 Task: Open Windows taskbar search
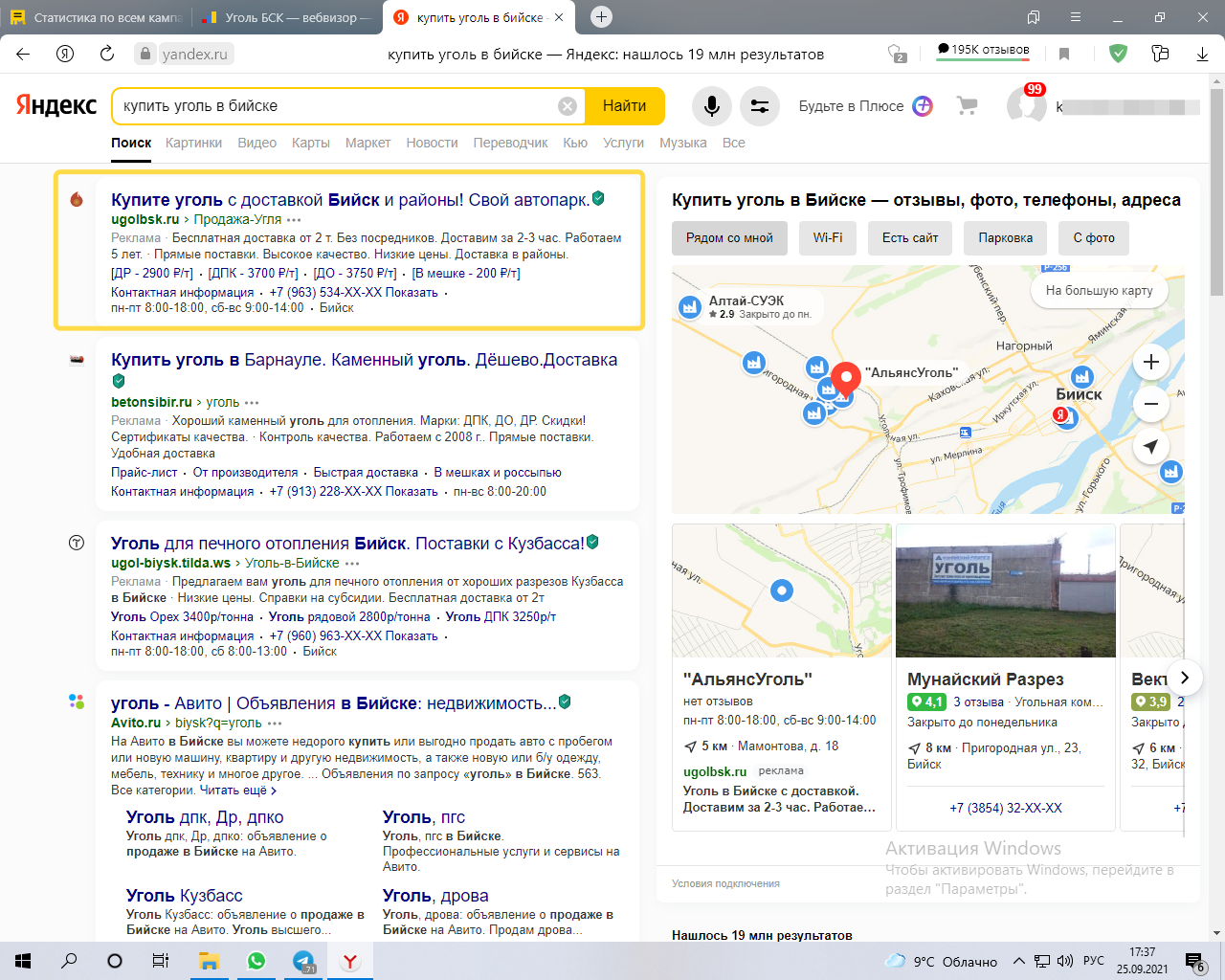(x=69, y=961)
